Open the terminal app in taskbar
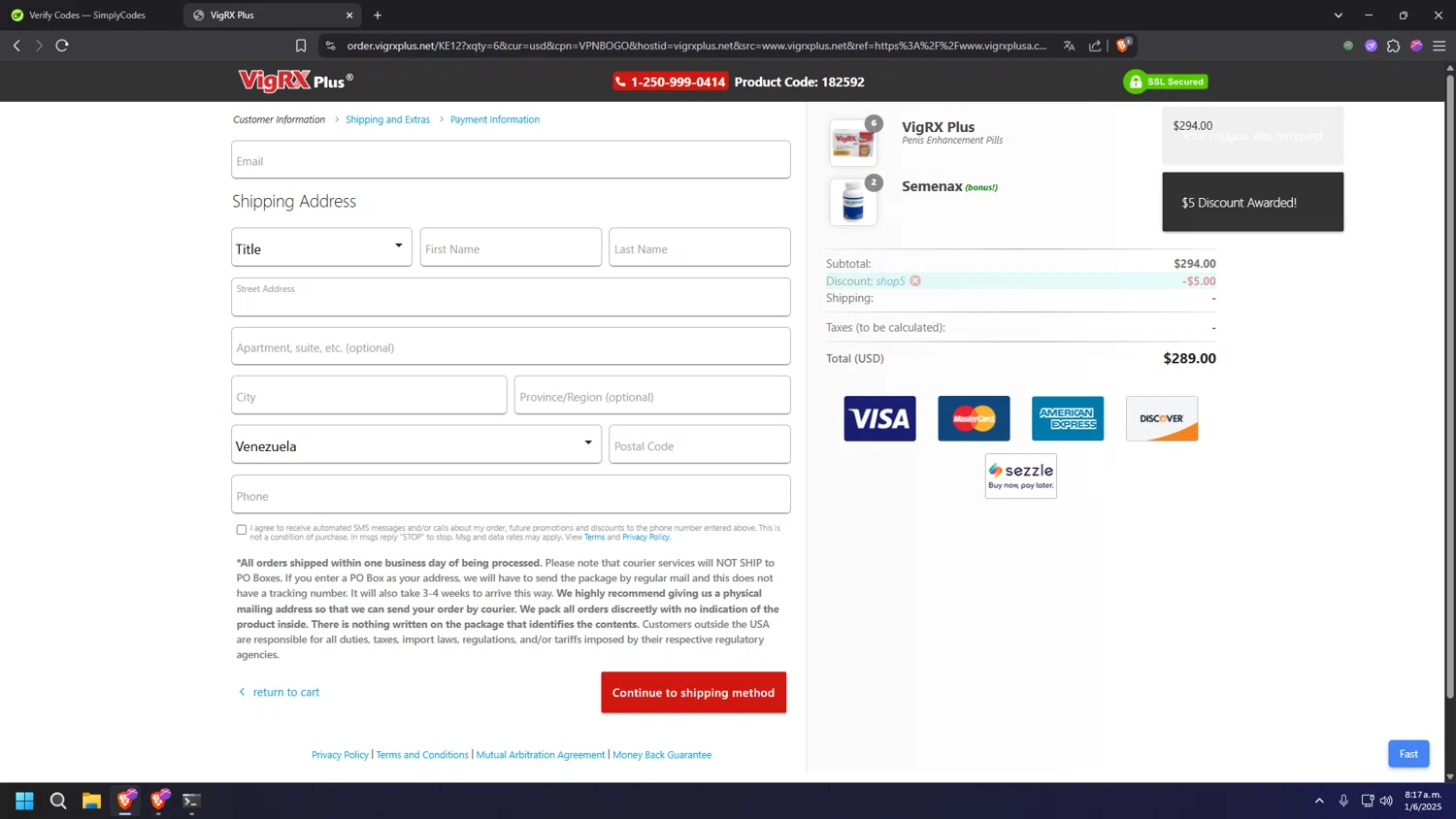The image size is (1456, 819). [191, 801]
